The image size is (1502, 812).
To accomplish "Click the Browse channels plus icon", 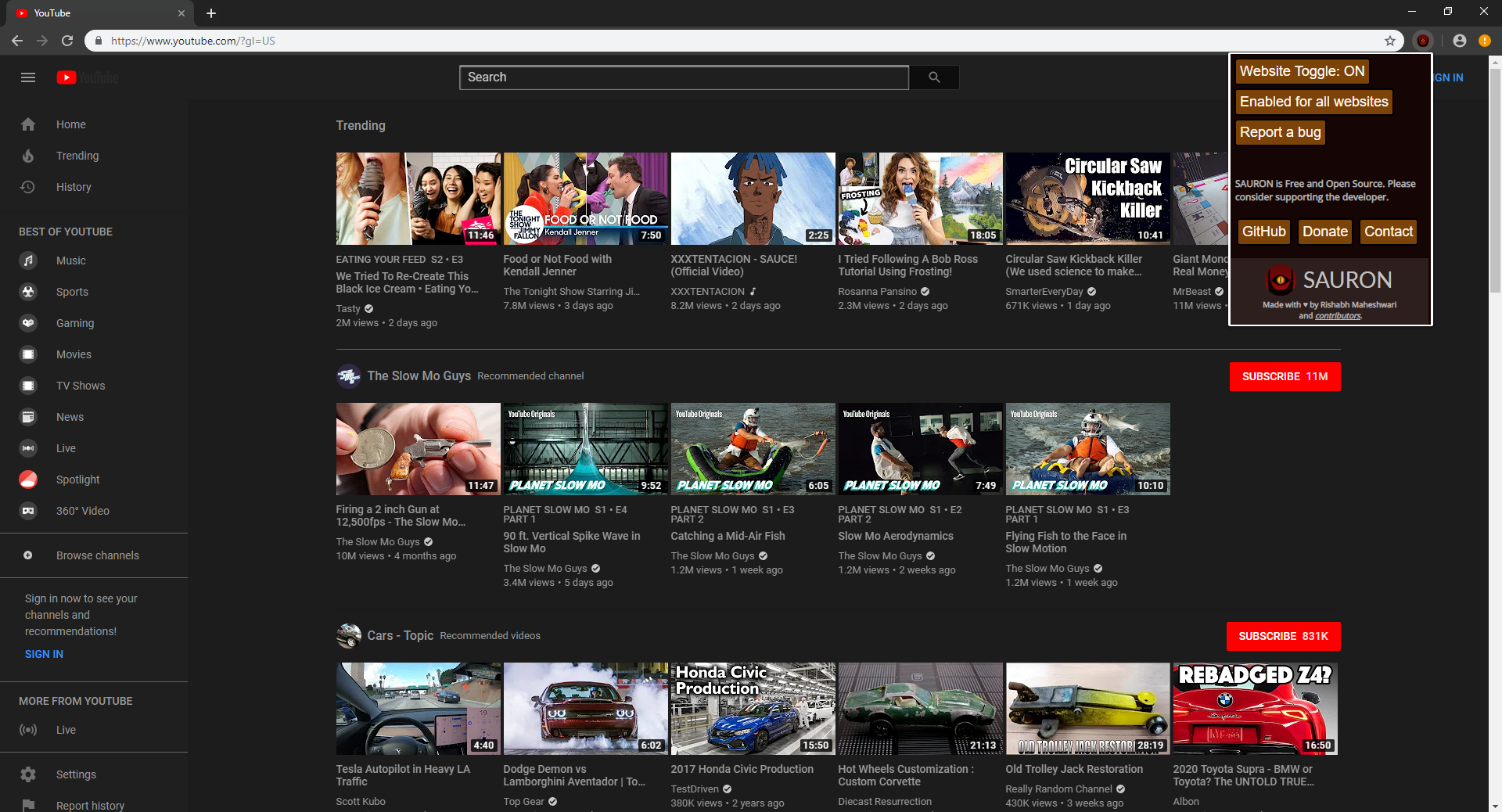I will 28,555.
